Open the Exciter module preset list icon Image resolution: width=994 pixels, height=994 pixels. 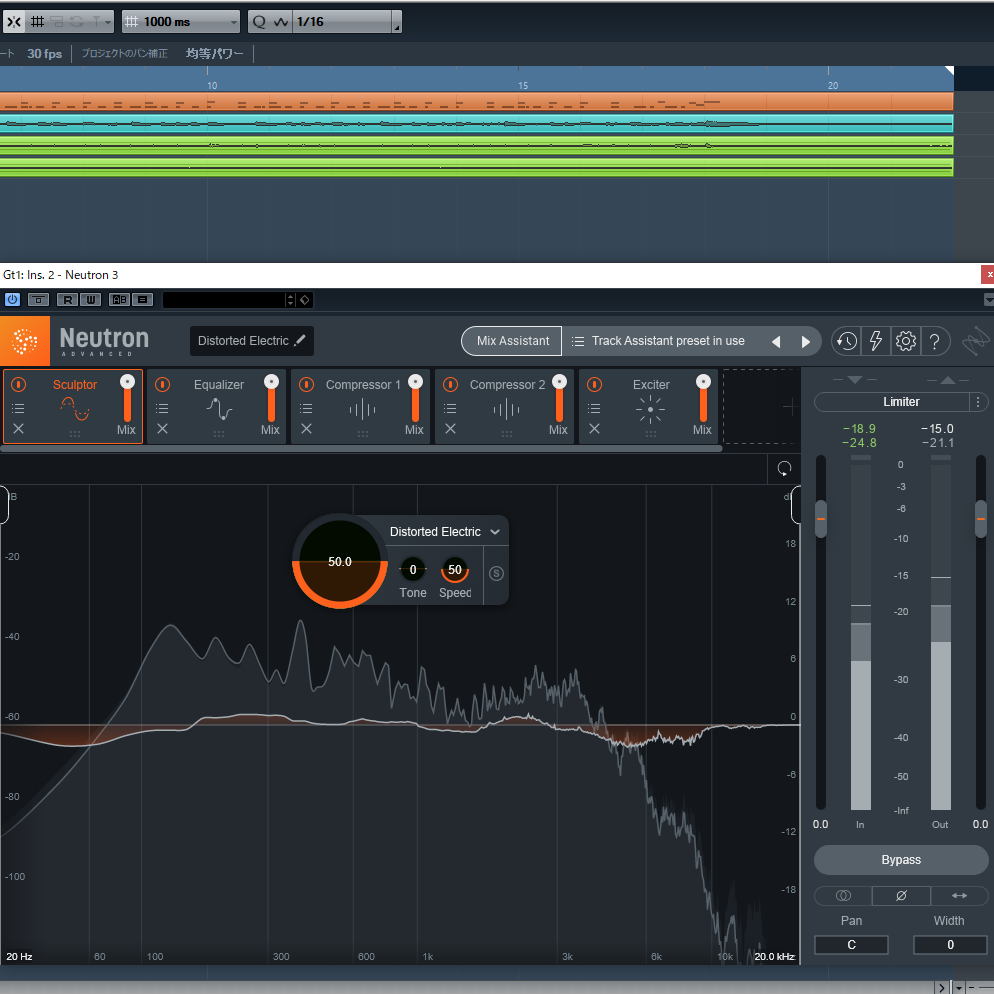point(594,408)
